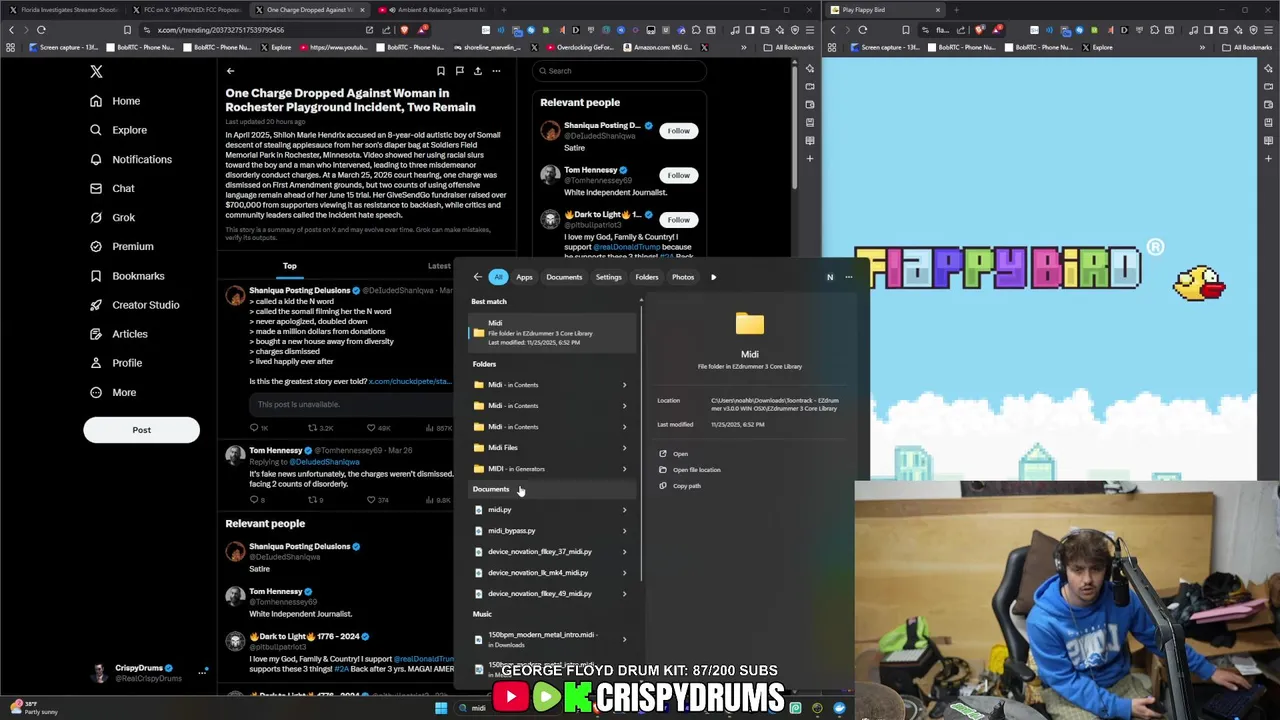This screenshot has height=720, width=1280.
Task: Like the Shaniqua Posting Delusions post
Action: tap(378, 428)
